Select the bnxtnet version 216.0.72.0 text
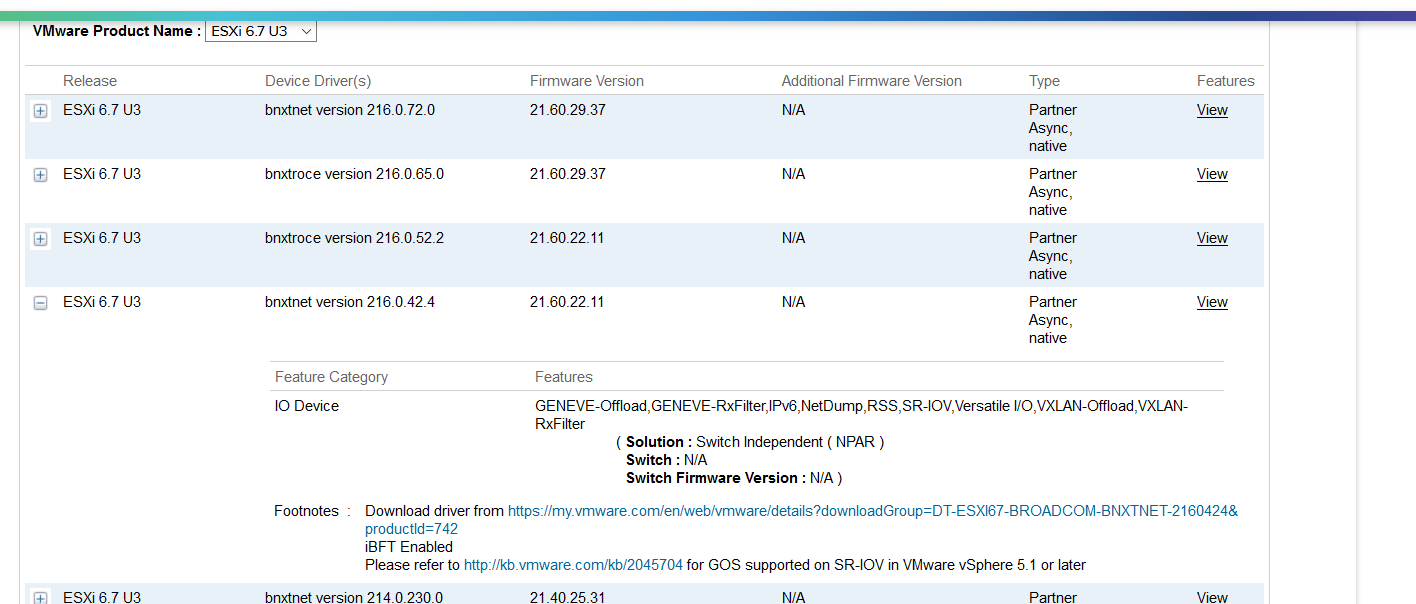 [x=350, y=110]
